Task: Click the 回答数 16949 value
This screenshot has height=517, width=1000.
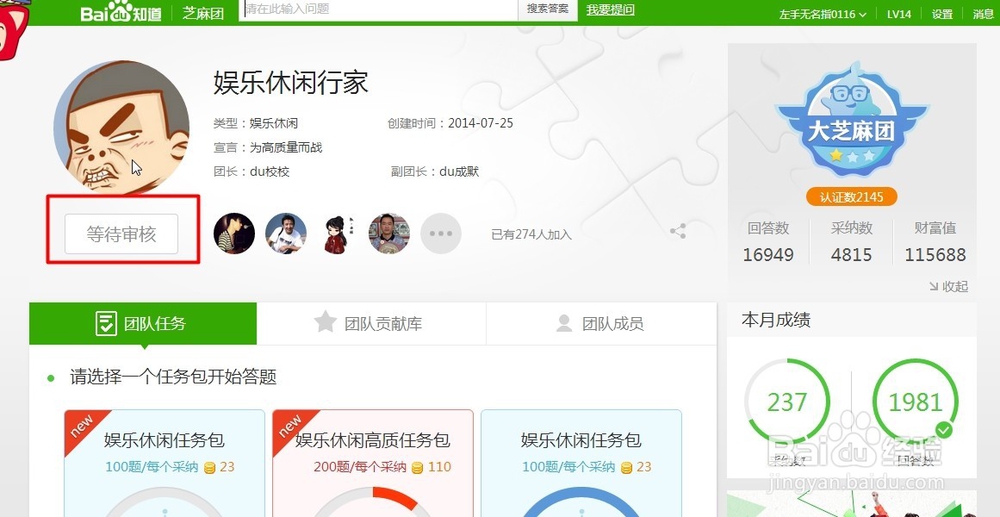Action: [x=768, y=255]
